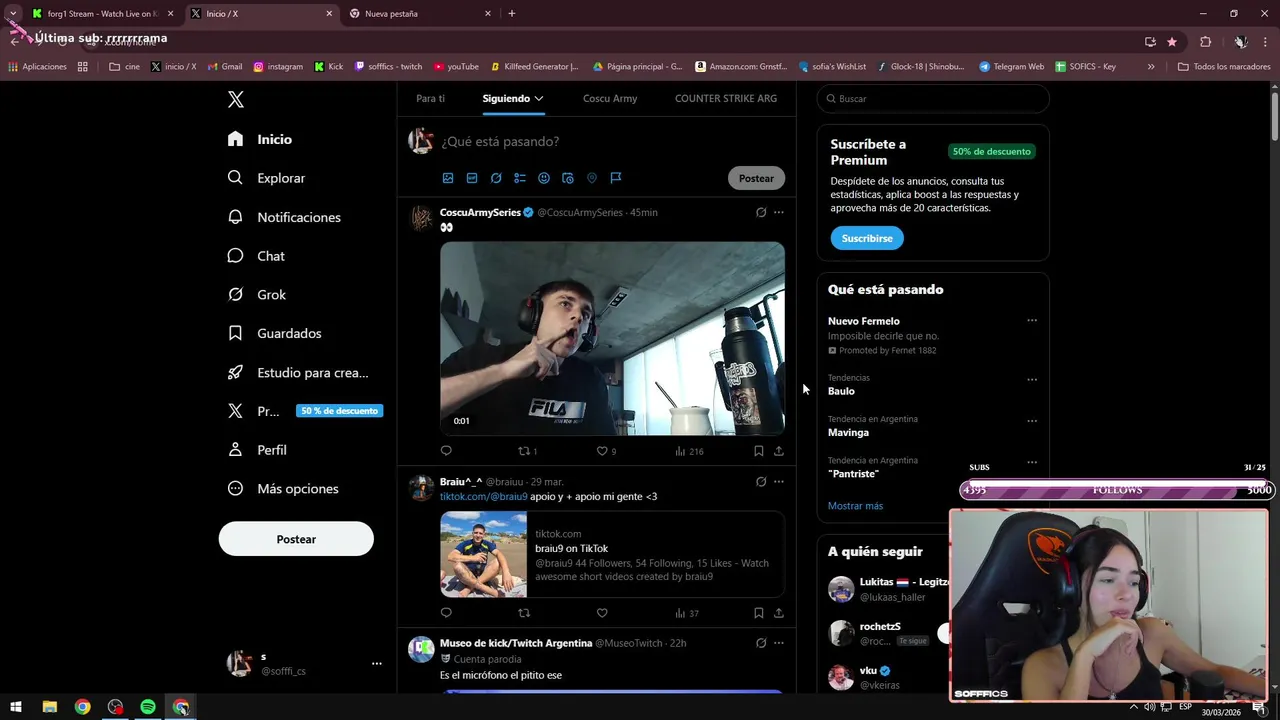Add image to post via media icon
This screenshot has width=1280, height=720.
coord(448,178)
